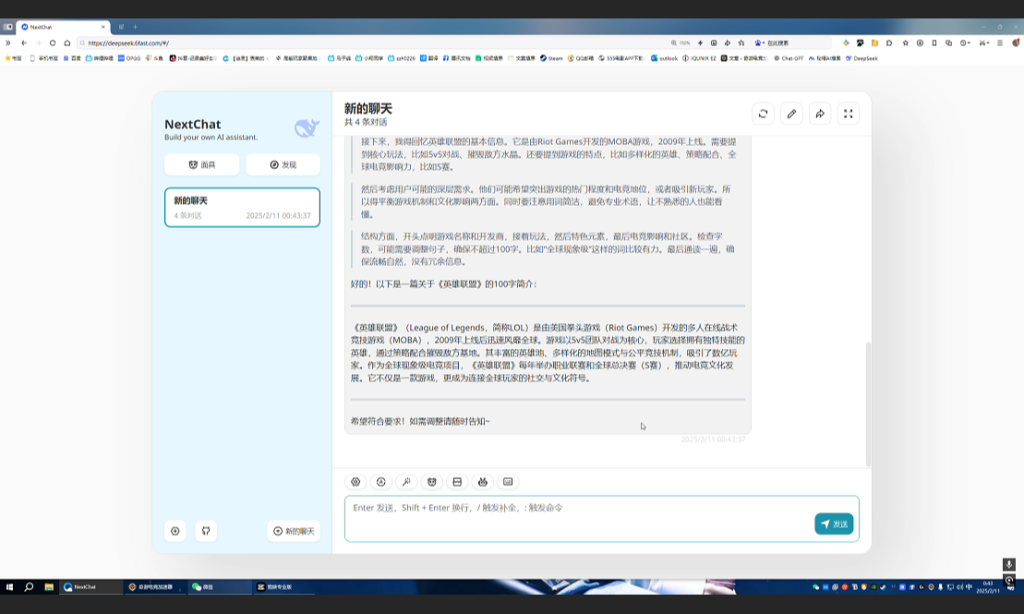This screenshot has width=1024, height=614.
Task: Open chat settings icon above the input box
Action: (355, 482)
